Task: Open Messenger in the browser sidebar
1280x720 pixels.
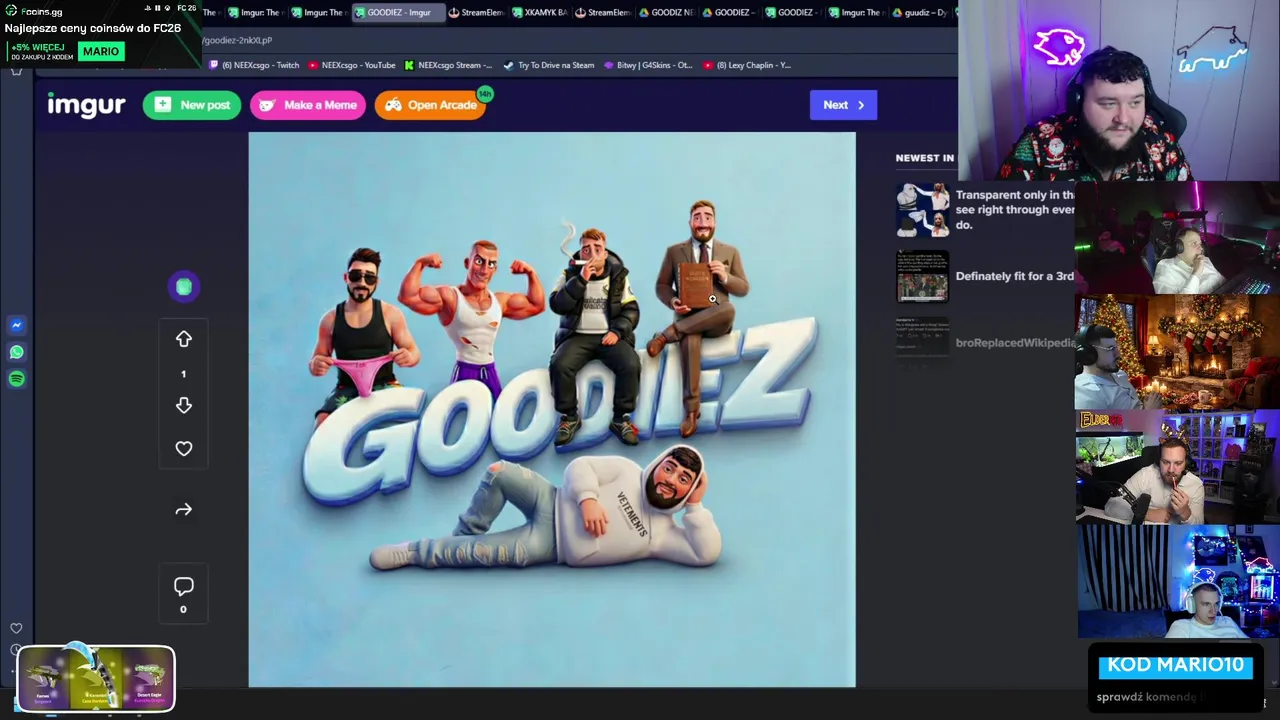Action: [17, 325]
